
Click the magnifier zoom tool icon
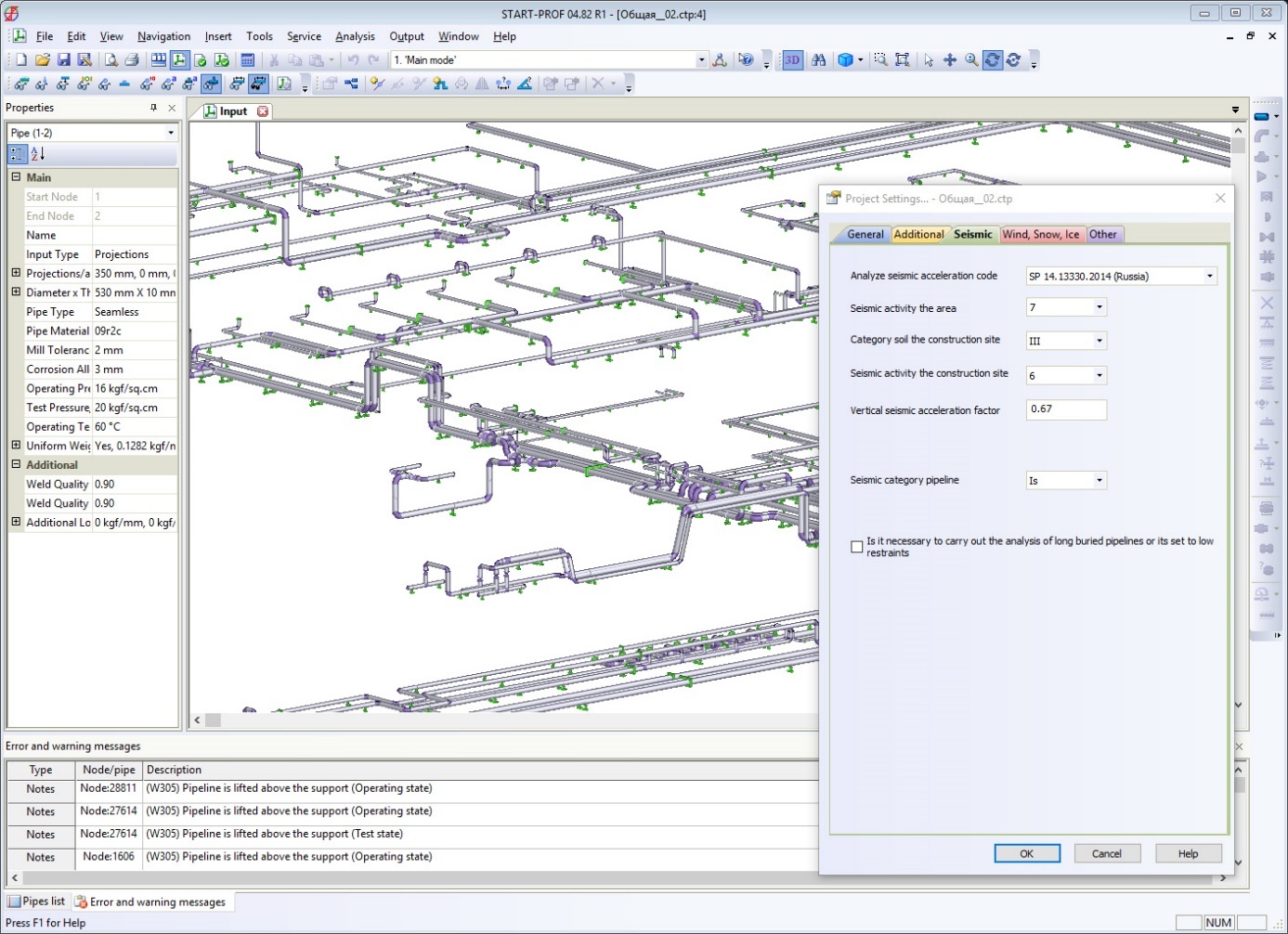pyautogui.click(x=971, y=59)
